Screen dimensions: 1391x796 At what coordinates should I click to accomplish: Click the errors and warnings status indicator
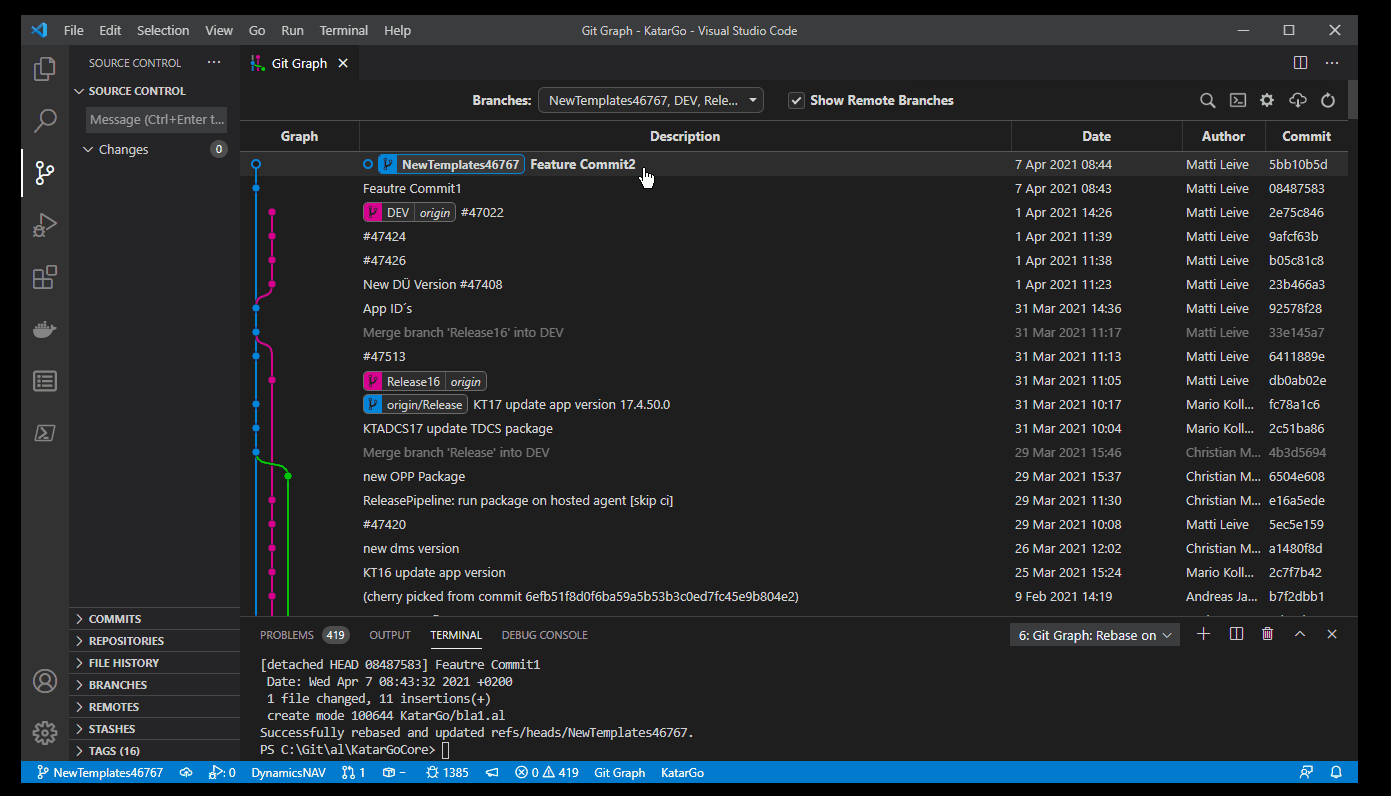[547, 773]
